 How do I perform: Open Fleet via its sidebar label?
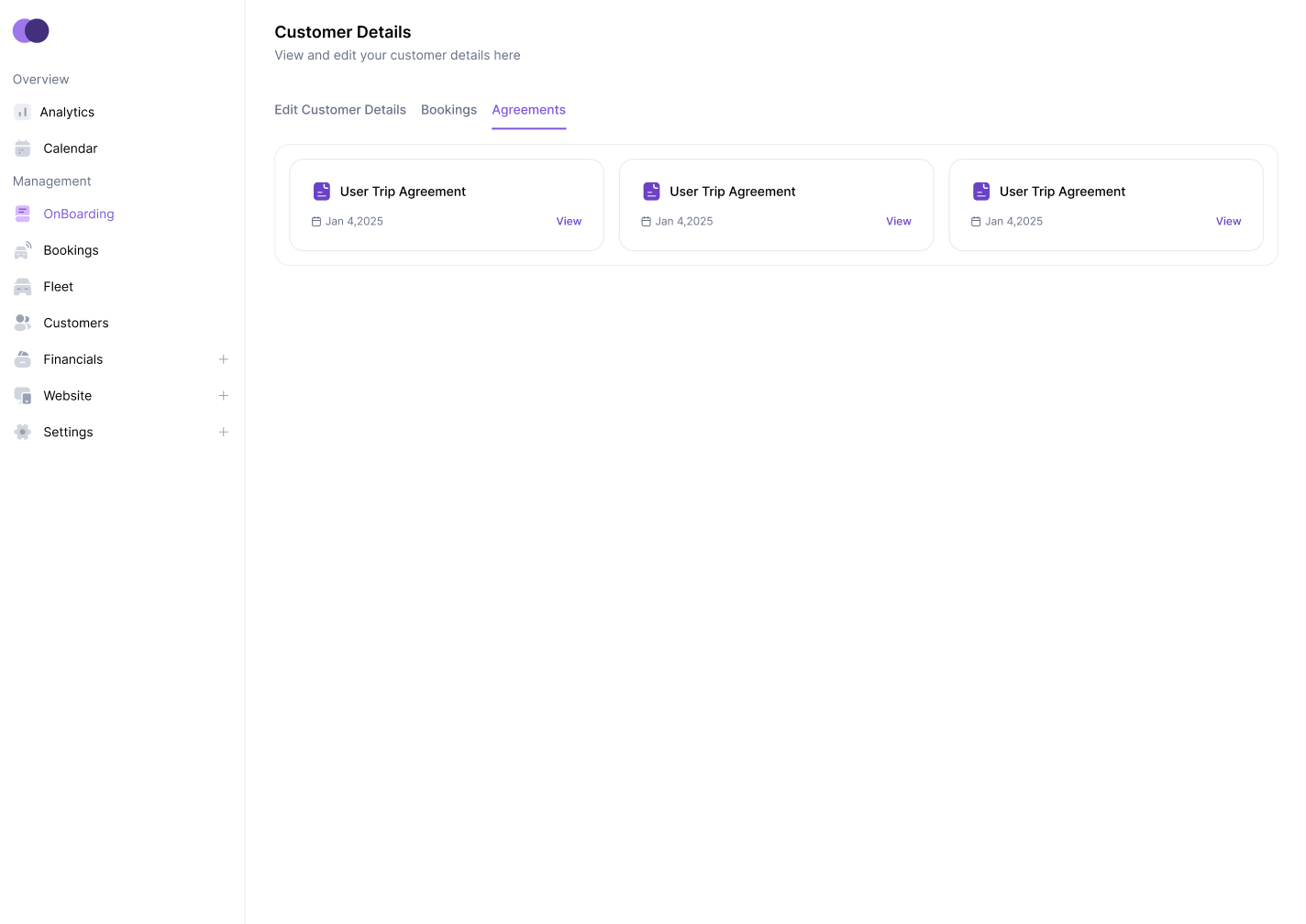[x=59, y=287]
